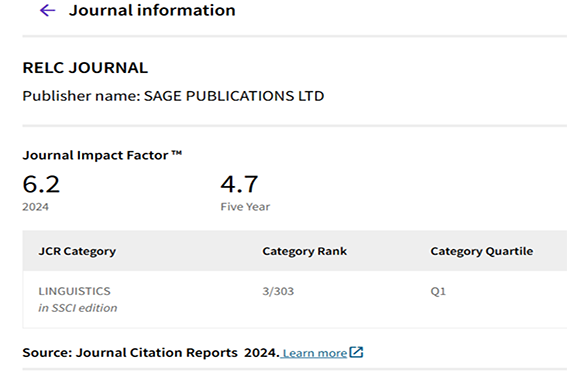Select the 3/303 rank value

tap(278, 291)
